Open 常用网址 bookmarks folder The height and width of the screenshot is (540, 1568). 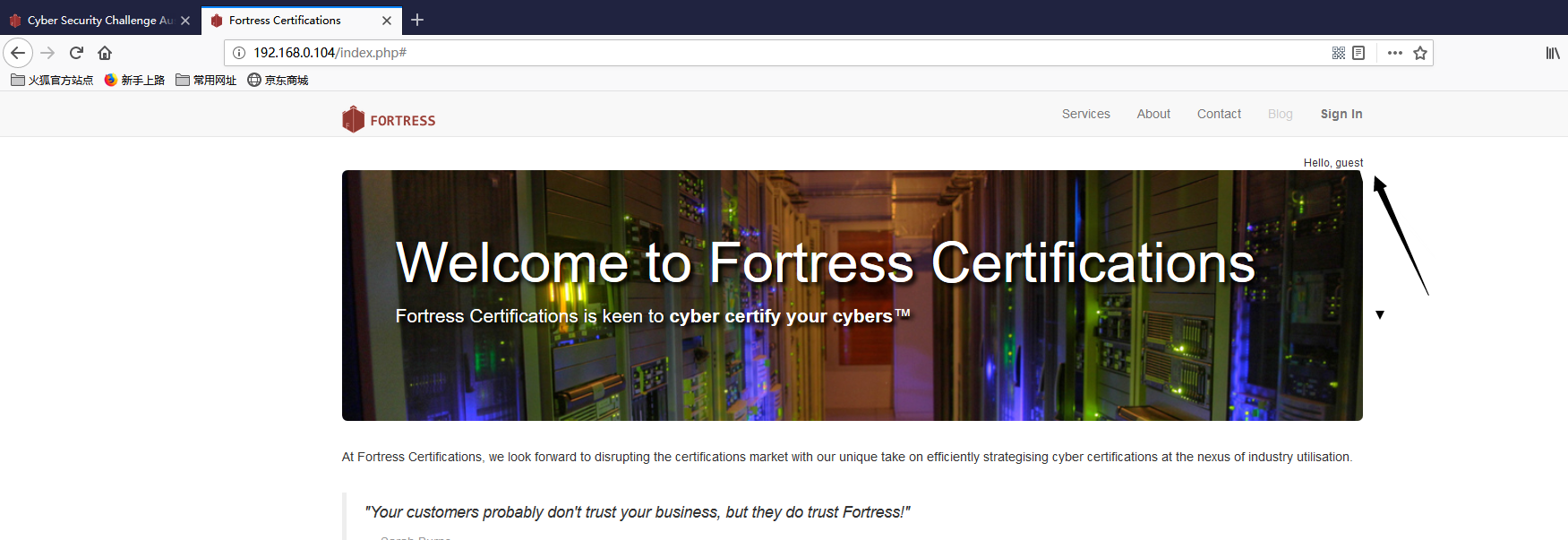(206, 80)
